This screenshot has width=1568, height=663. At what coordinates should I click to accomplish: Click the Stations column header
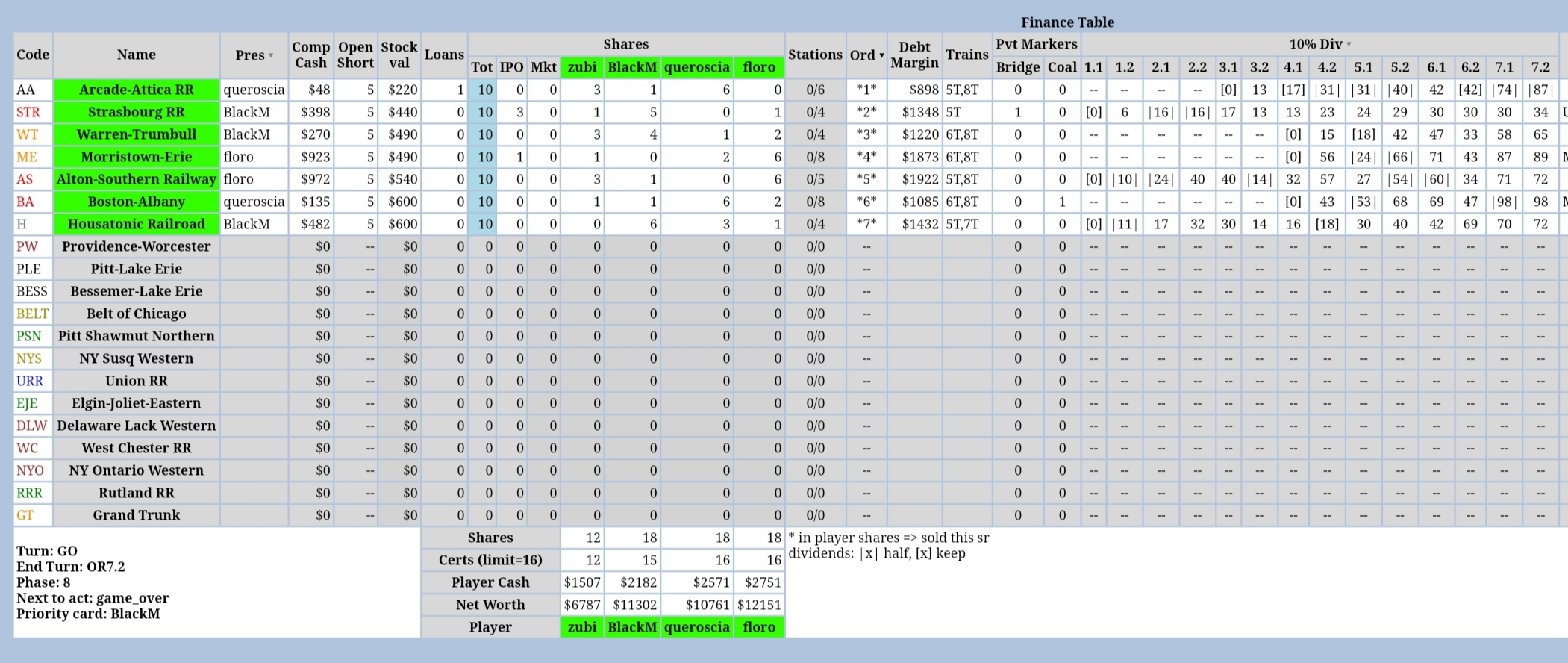[815, 55]
